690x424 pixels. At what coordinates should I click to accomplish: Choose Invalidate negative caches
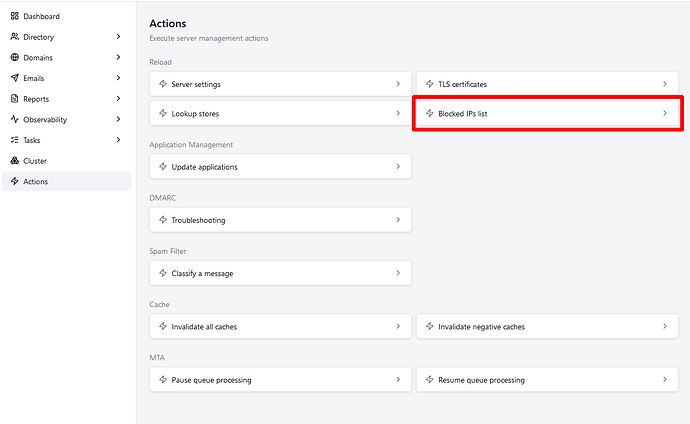point(547,326)
